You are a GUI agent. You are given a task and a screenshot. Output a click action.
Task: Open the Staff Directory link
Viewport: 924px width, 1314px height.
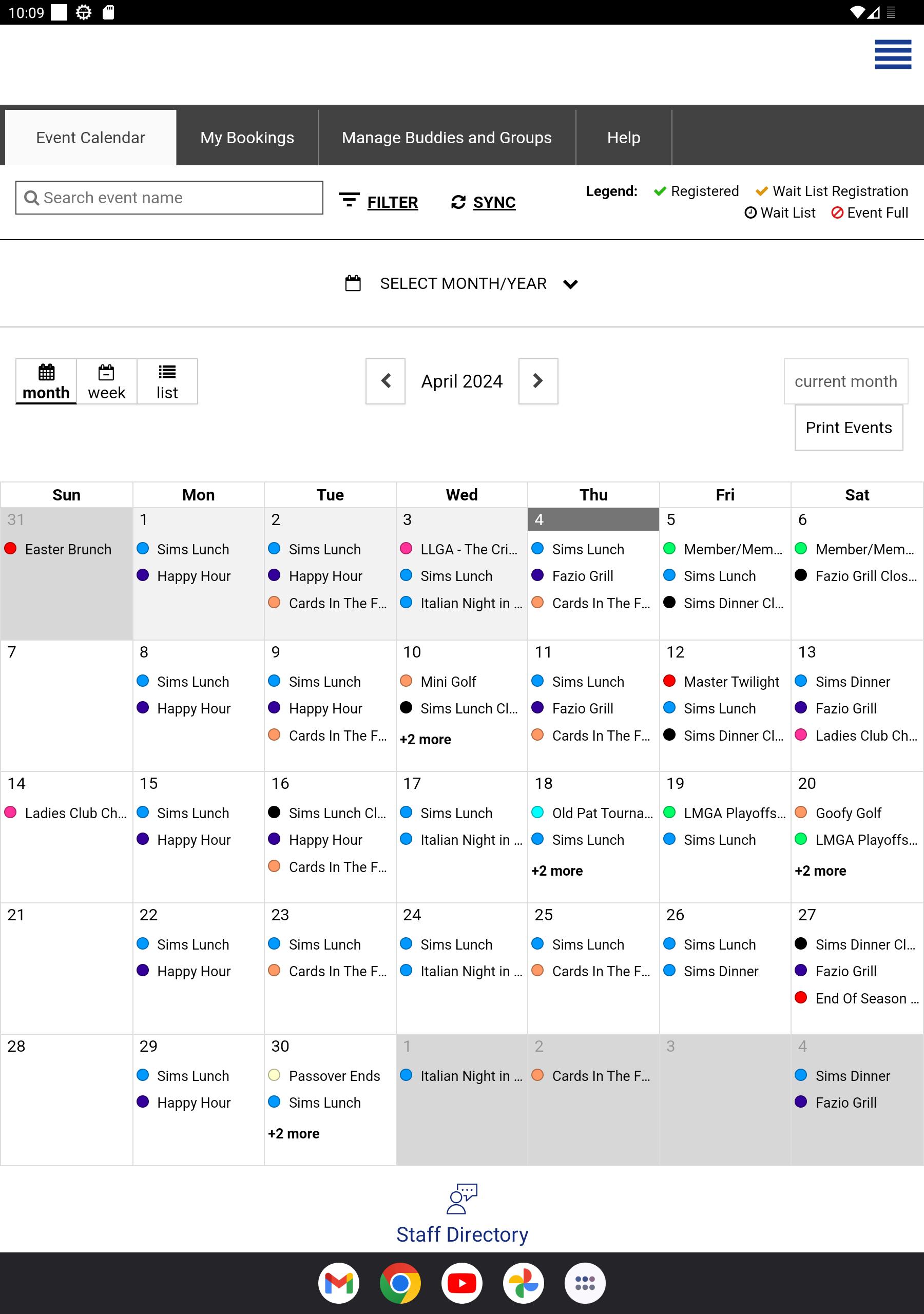tap(462, 1234)
